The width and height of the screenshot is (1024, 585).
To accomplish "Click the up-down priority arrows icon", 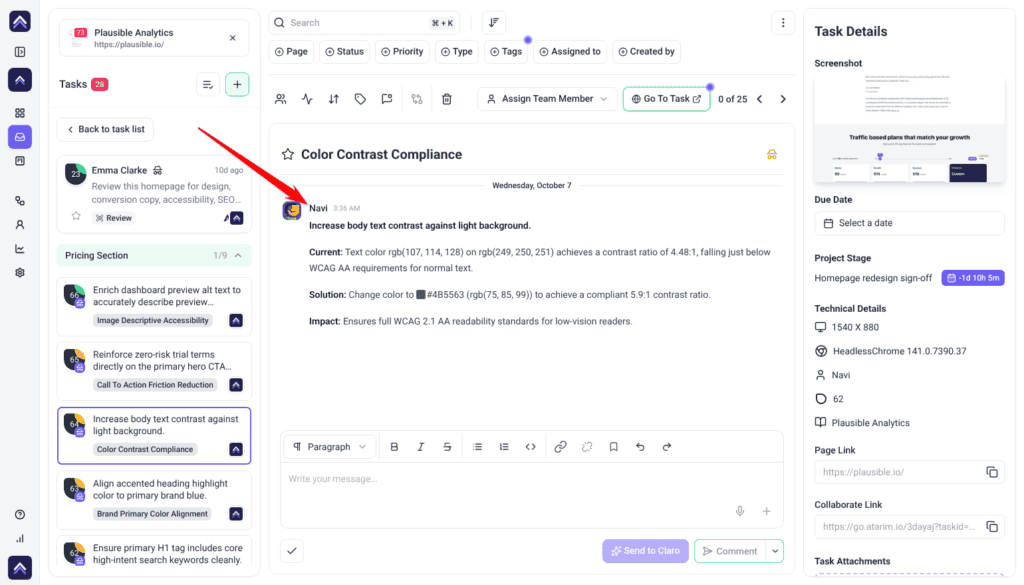I will coord(334,99).
